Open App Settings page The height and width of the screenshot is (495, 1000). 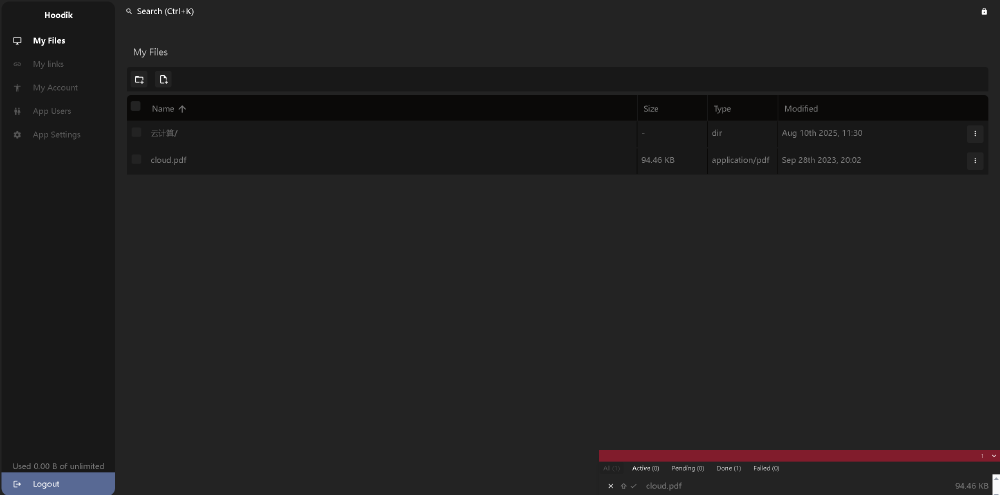tap(57, 135)
